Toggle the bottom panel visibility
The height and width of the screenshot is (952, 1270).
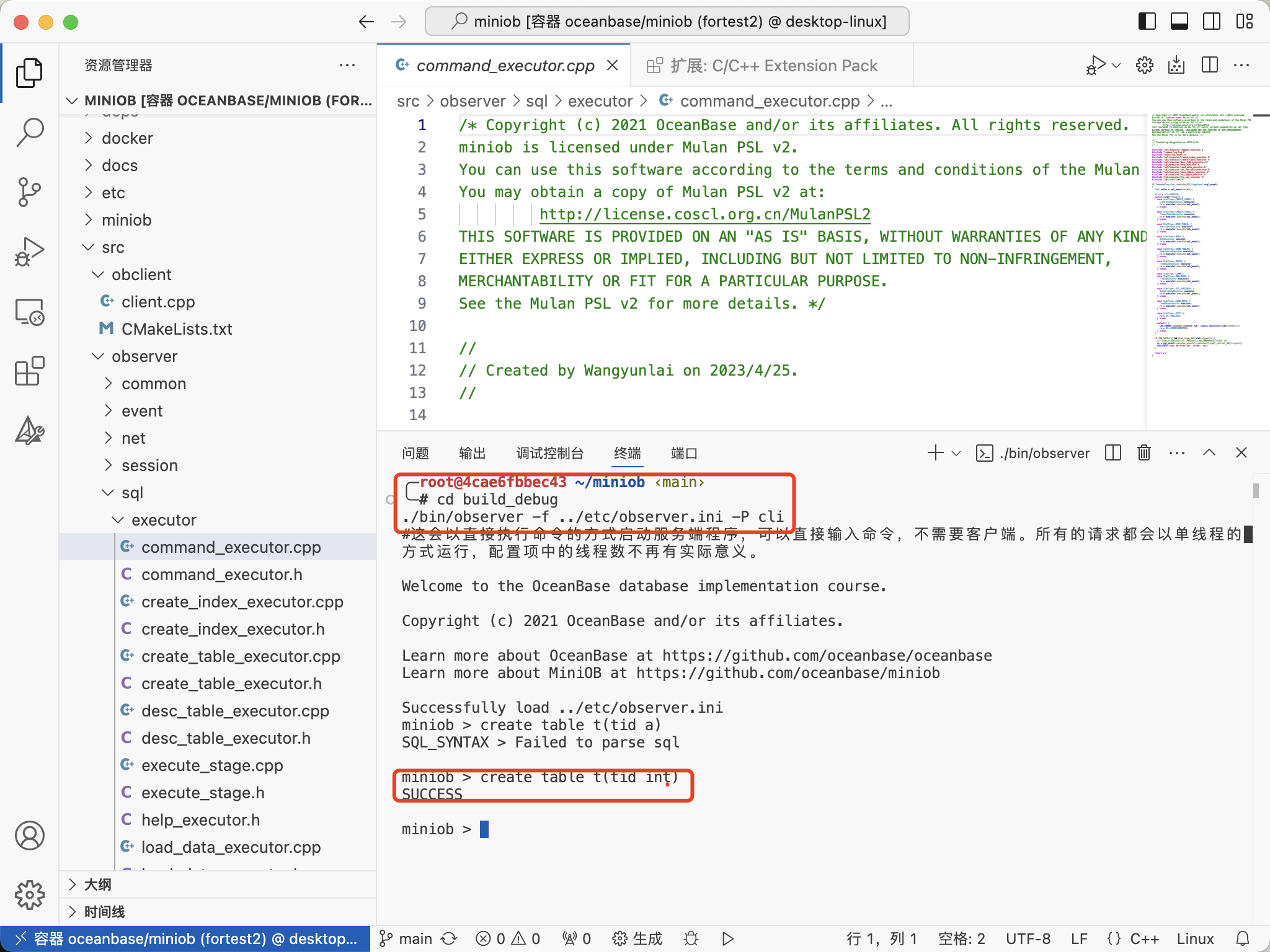1179,21
